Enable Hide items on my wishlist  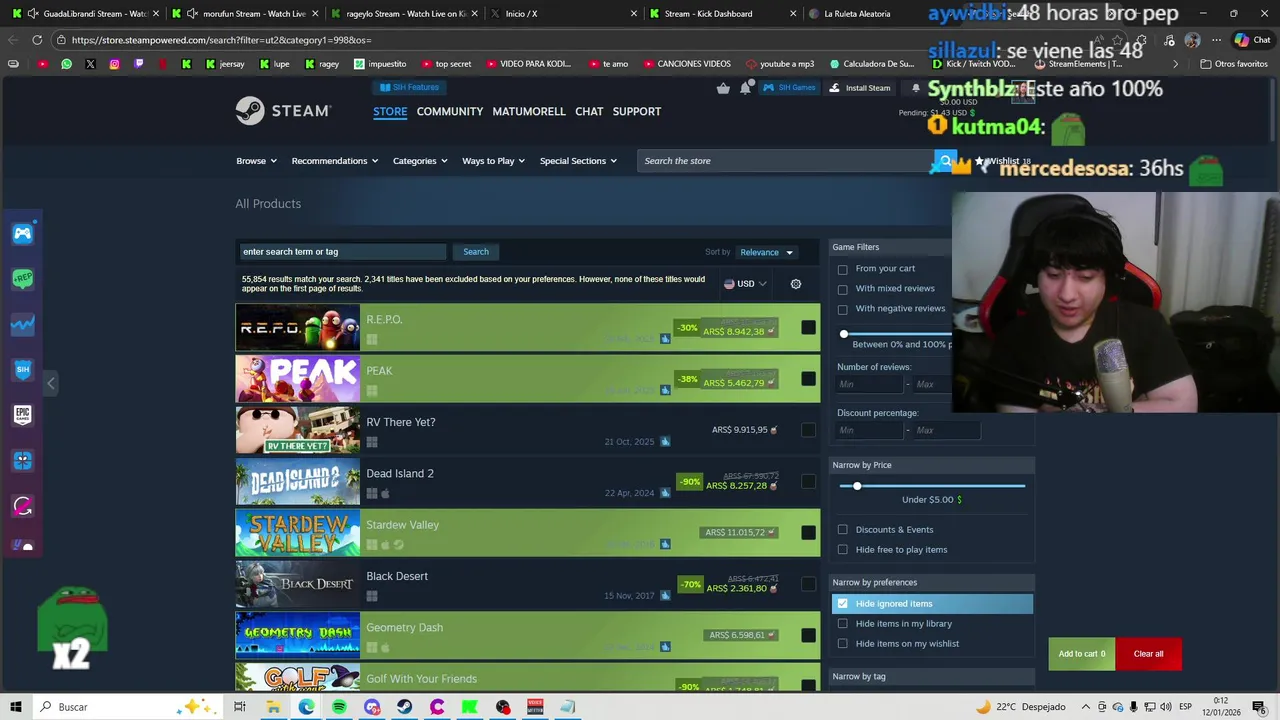click(842, 644)
